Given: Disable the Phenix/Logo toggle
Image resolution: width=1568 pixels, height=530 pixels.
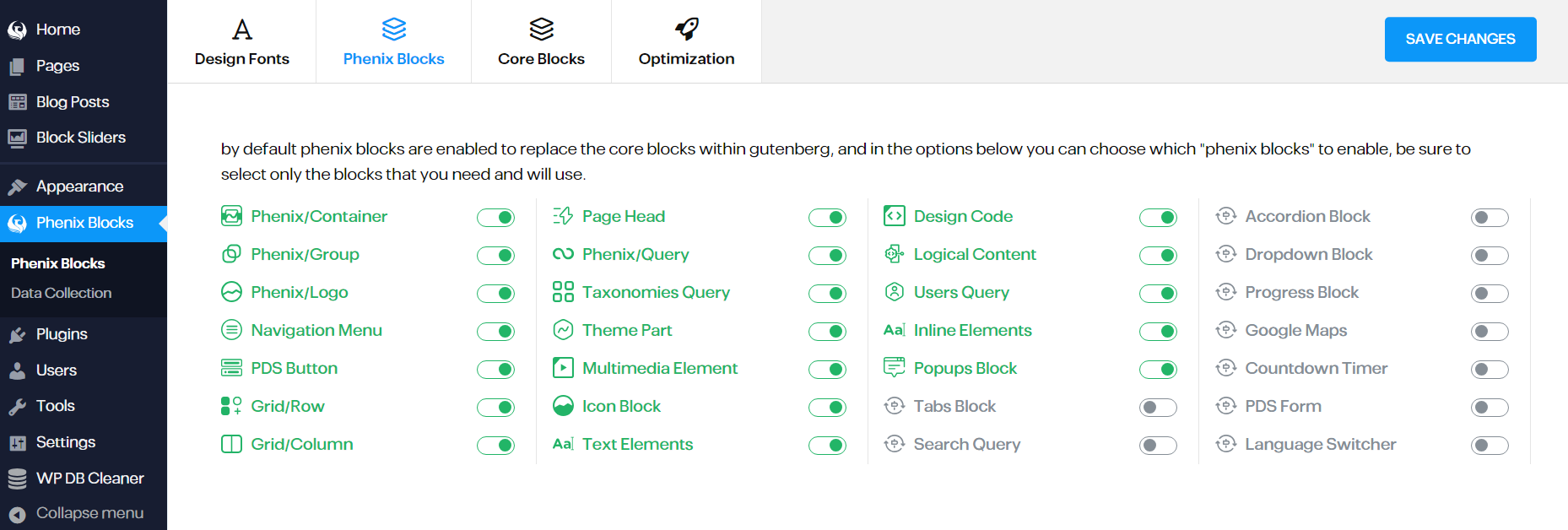Looking at the screenshot, I should (x=495, y=294).
